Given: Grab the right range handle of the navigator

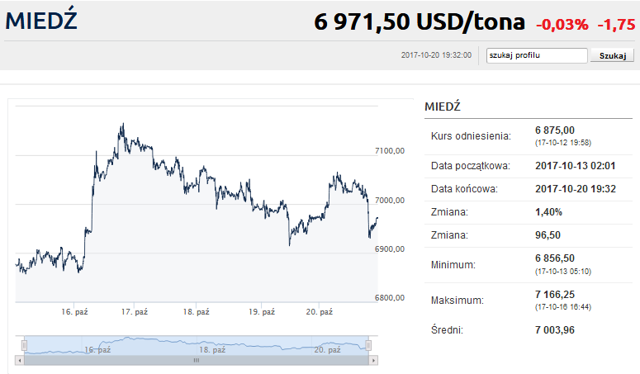Looking at the screenshot, I should 369,345.
